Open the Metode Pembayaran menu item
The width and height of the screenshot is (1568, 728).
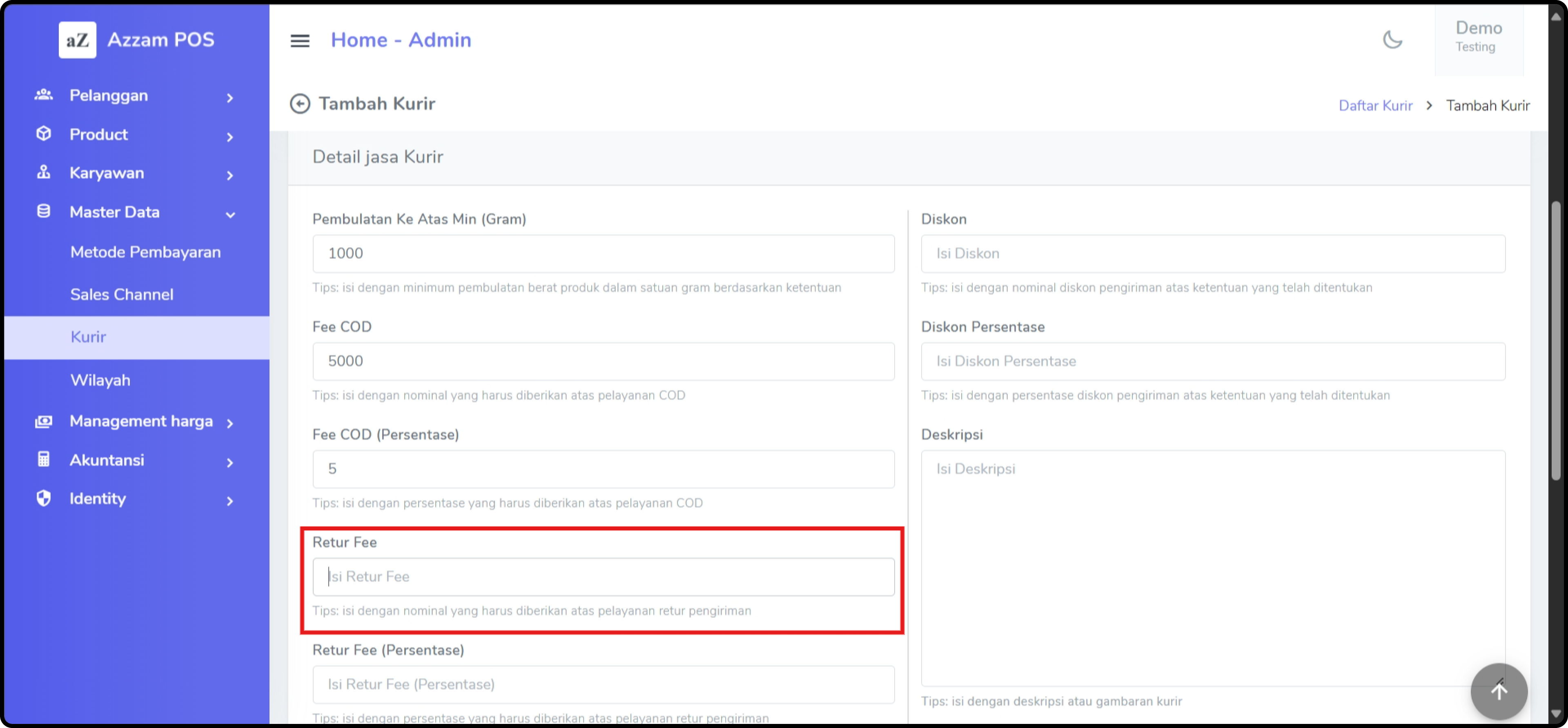[145, 253]
